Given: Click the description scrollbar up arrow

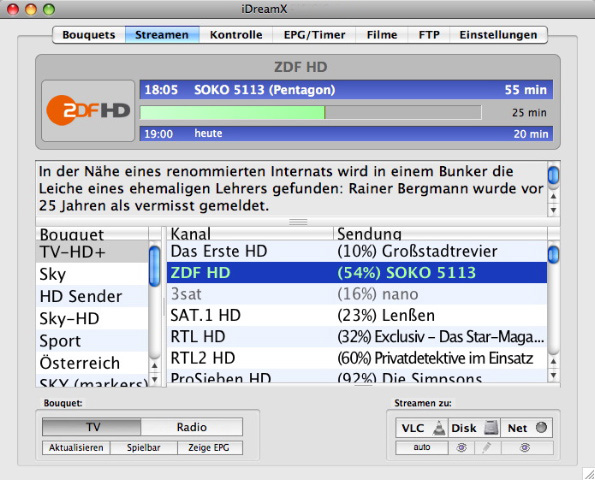Looking at the screenshot, I should [554, 196].
